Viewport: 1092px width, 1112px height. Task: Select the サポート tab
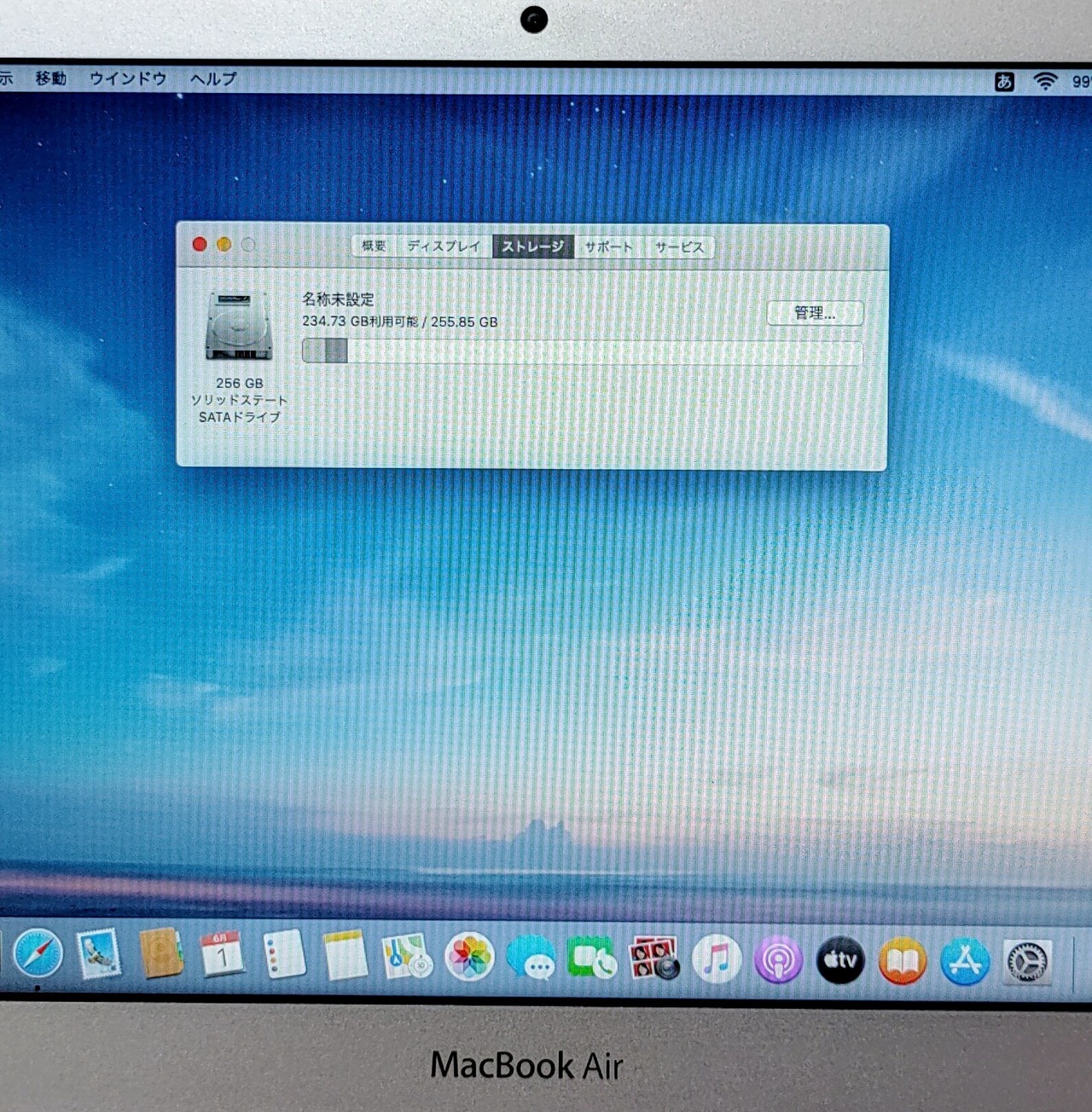[608, 246]
